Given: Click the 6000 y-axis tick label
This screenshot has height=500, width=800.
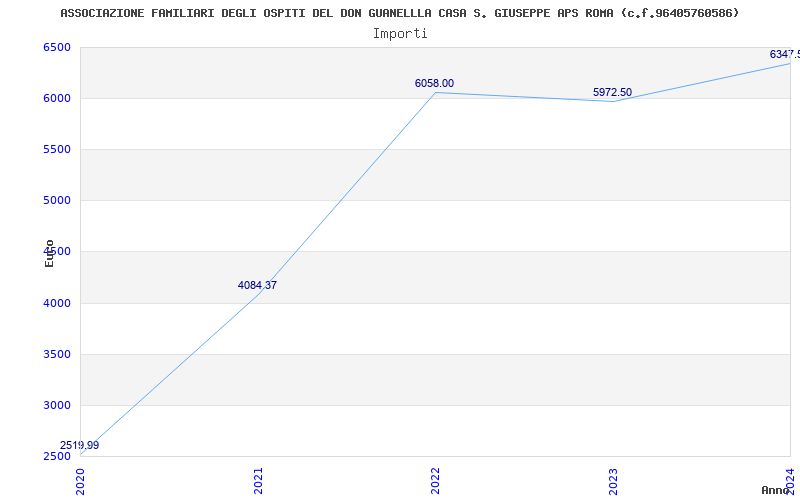Looking at the screenshot, I should pyautogui.click(x=57, y=98).
